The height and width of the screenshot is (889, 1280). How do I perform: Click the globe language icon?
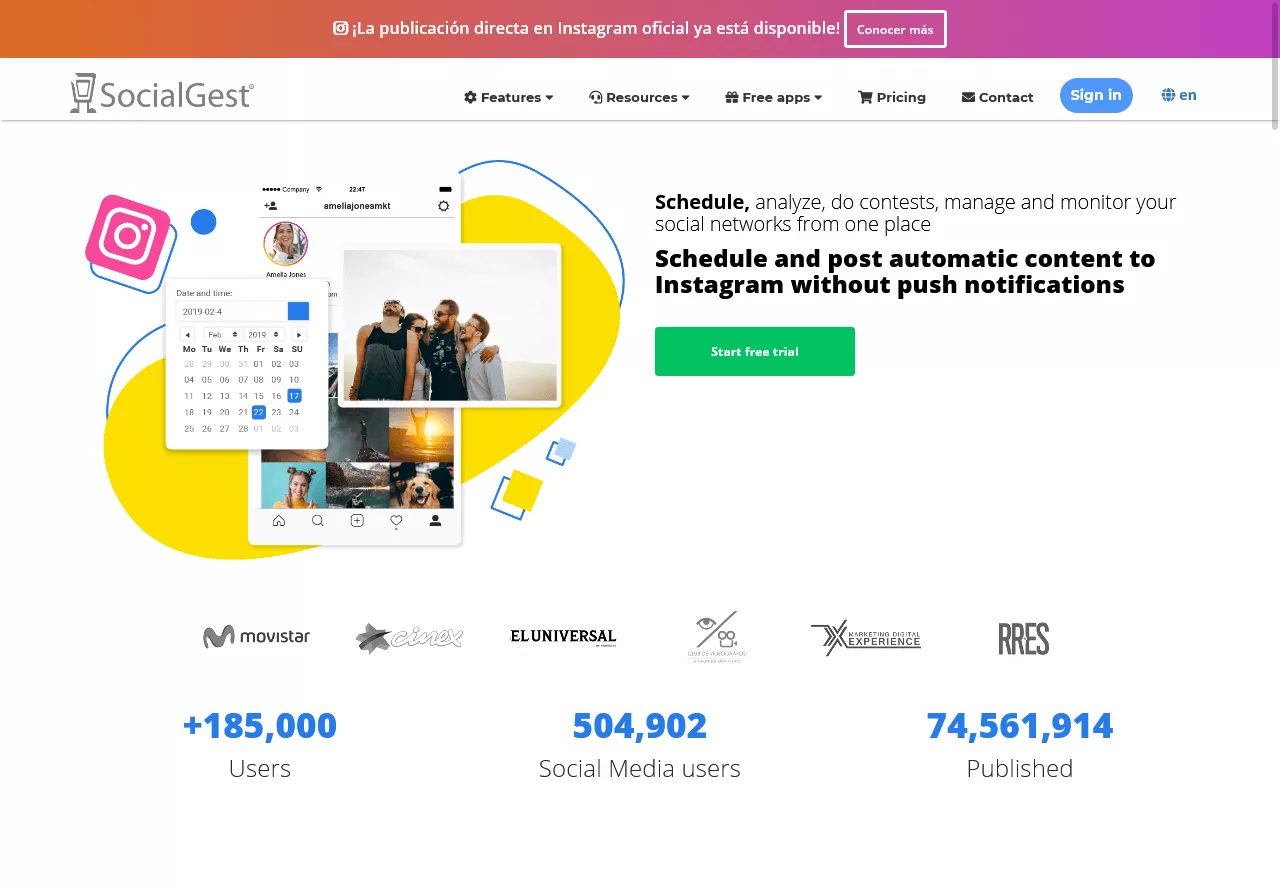click(1168, 95)
